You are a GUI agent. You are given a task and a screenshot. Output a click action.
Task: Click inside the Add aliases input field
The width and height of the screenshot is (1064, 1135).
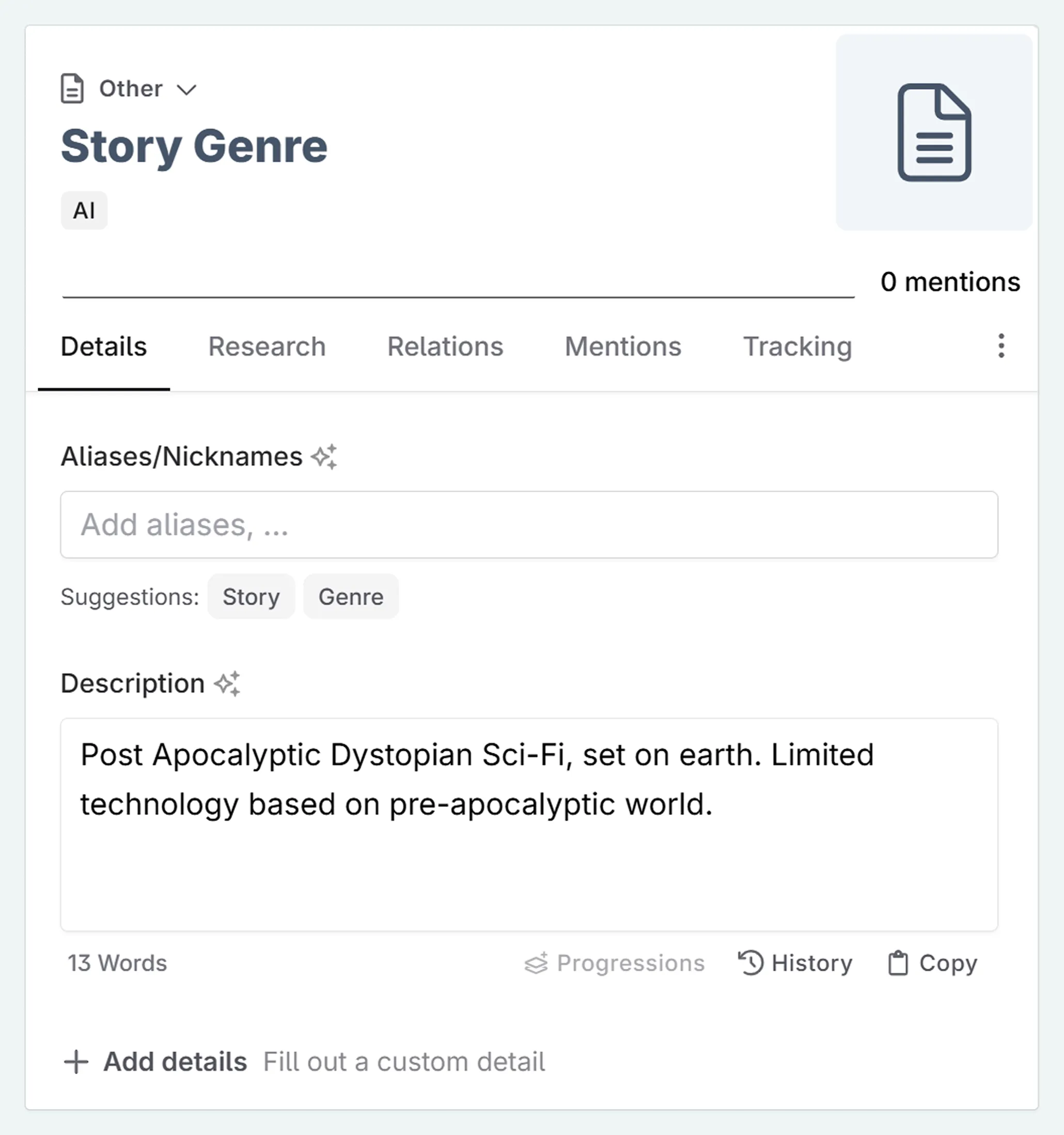pyautogui.click(x=529, y=525)
